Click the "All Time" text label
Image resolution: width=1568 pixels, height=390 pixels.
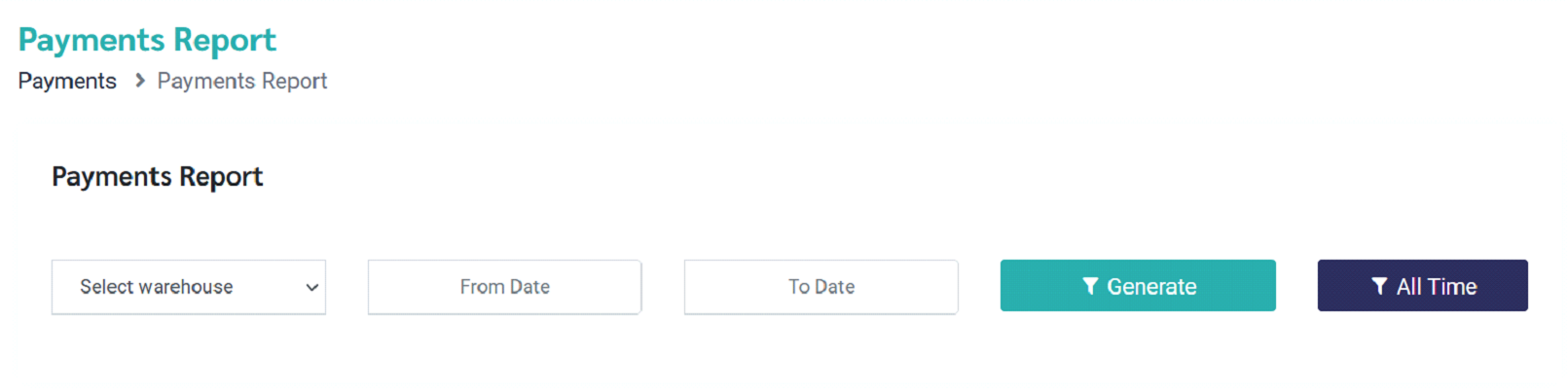(1437, 287)
